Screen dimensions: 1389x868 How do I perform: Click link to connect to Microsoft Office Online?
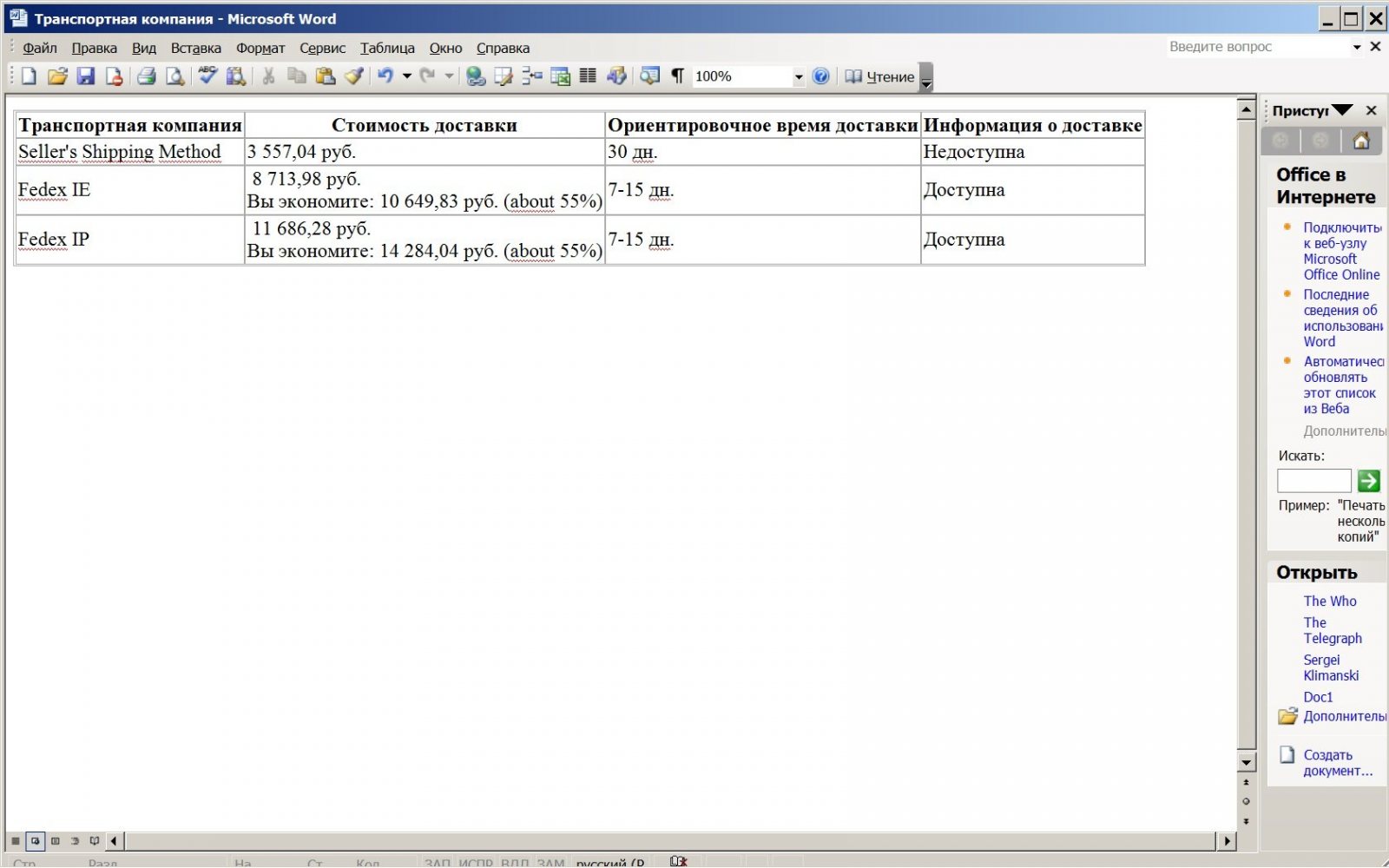(1341, 251)
